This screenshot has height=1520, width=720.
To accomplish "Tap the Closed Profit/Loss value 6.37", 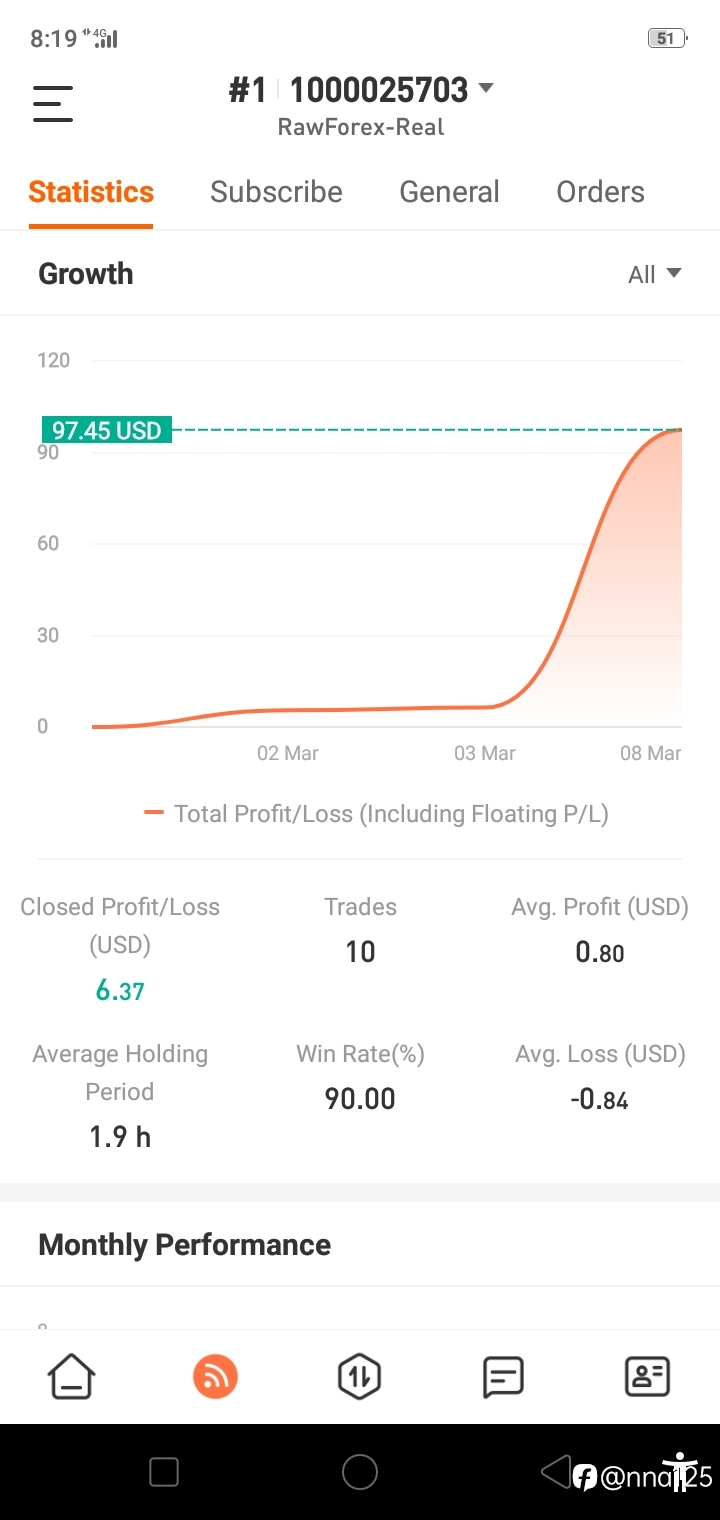I will [120, 991].
